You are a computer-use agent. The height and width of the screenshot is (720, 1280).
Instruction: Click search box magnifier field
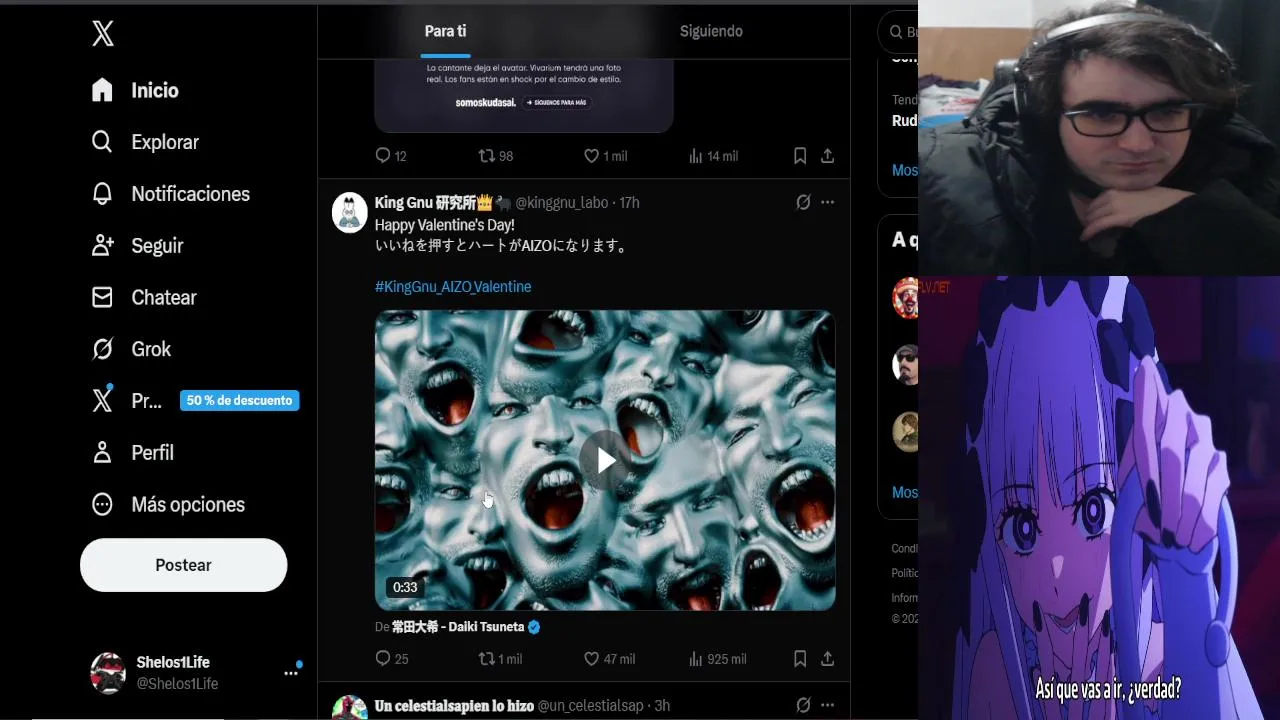coord(898,32)
